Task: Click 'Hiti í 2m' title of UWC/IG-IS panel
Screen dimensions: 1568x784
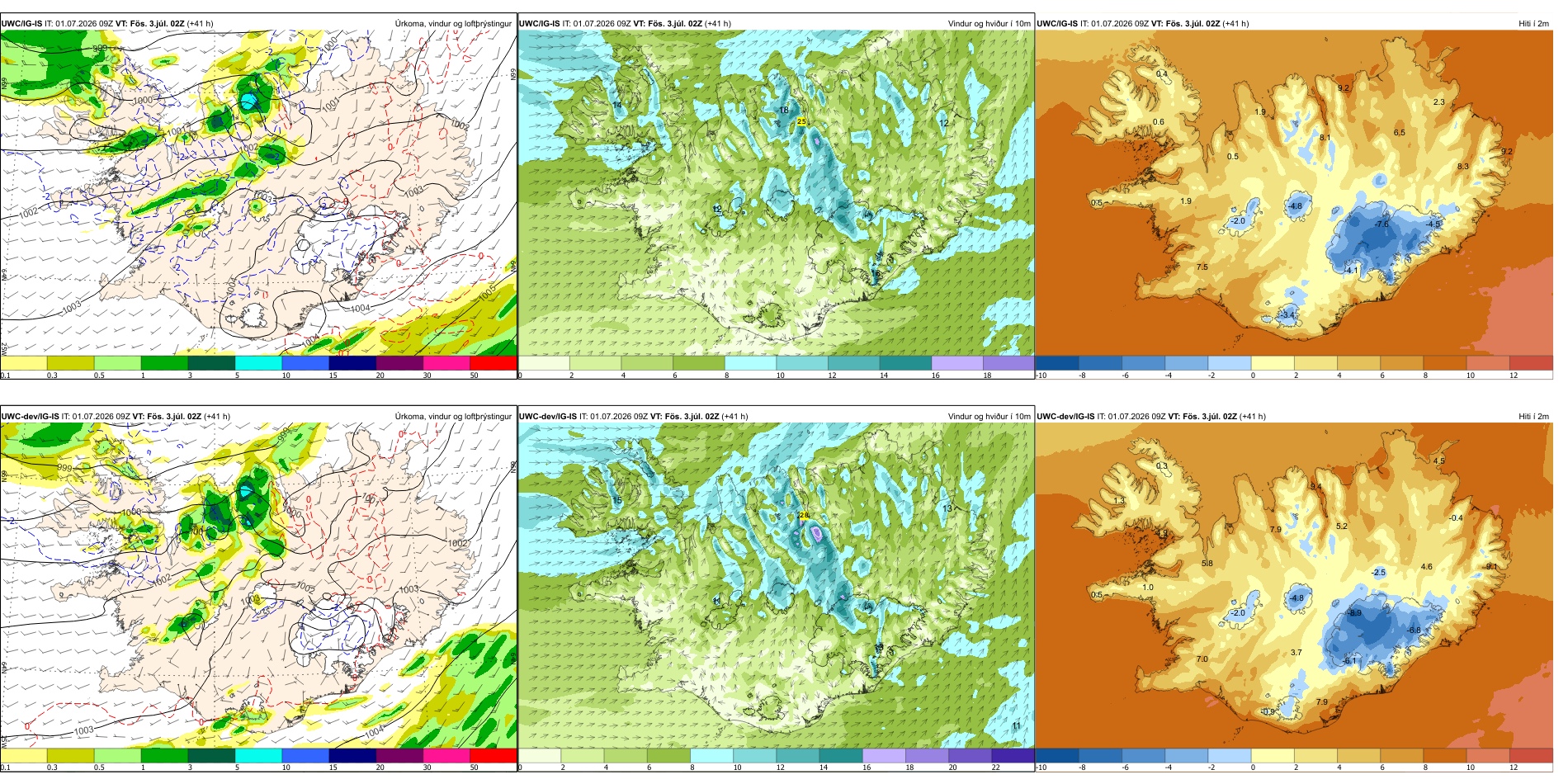Action: tap(1533, 24)
